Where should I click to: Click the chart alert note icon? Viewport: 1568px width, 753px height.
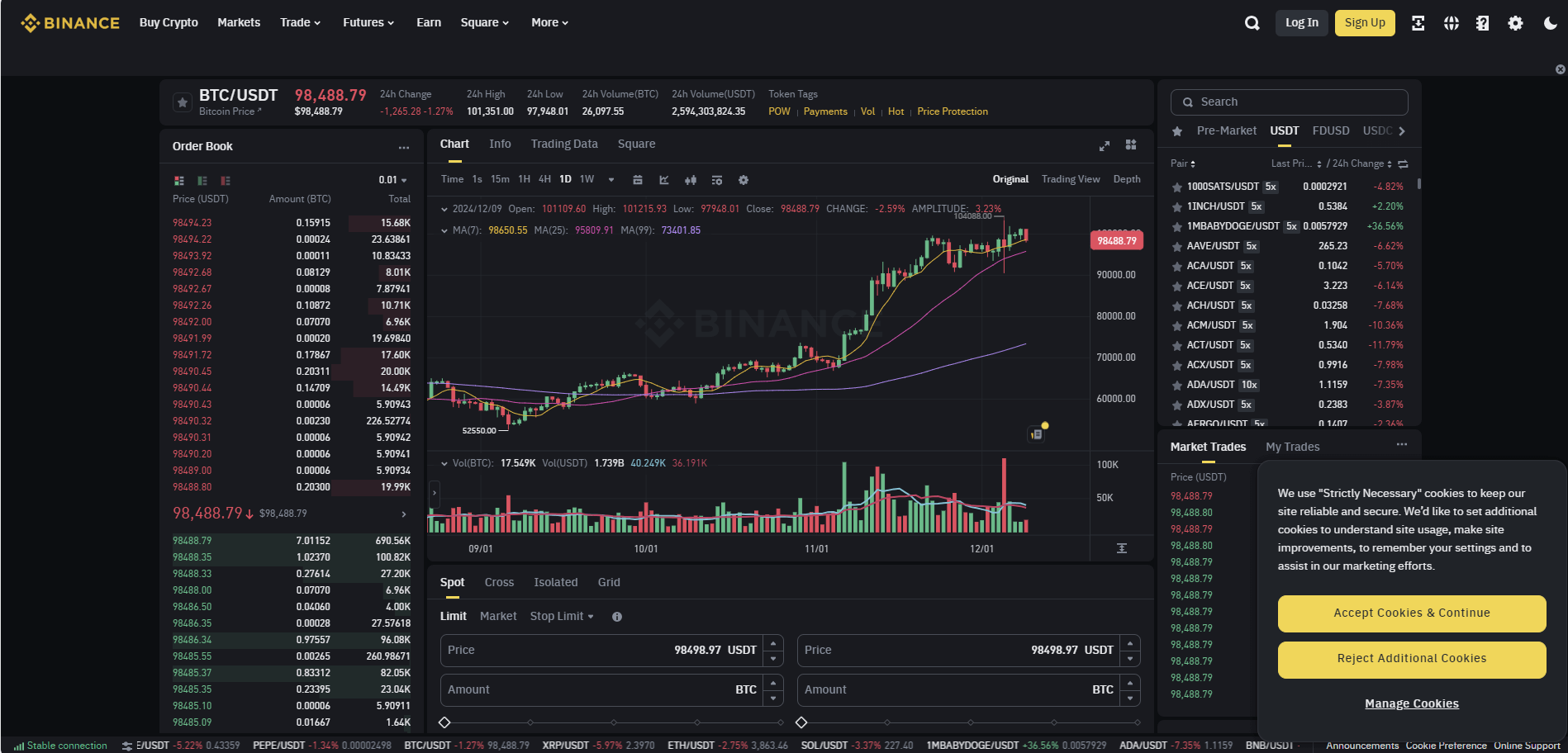coord(1037,433)
